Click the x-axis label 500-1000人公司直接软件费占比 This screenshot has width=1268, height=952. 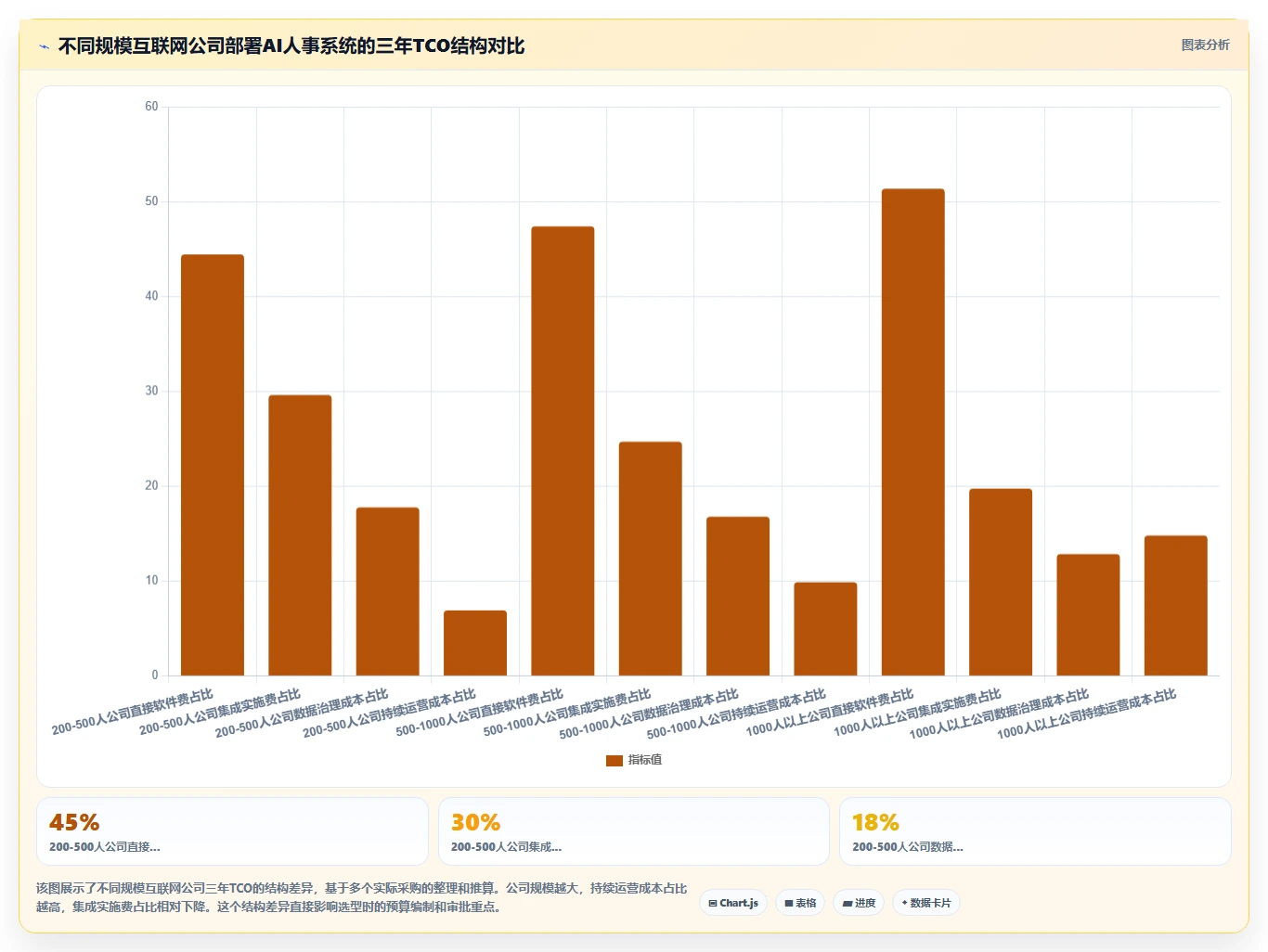tap(480, 713)
